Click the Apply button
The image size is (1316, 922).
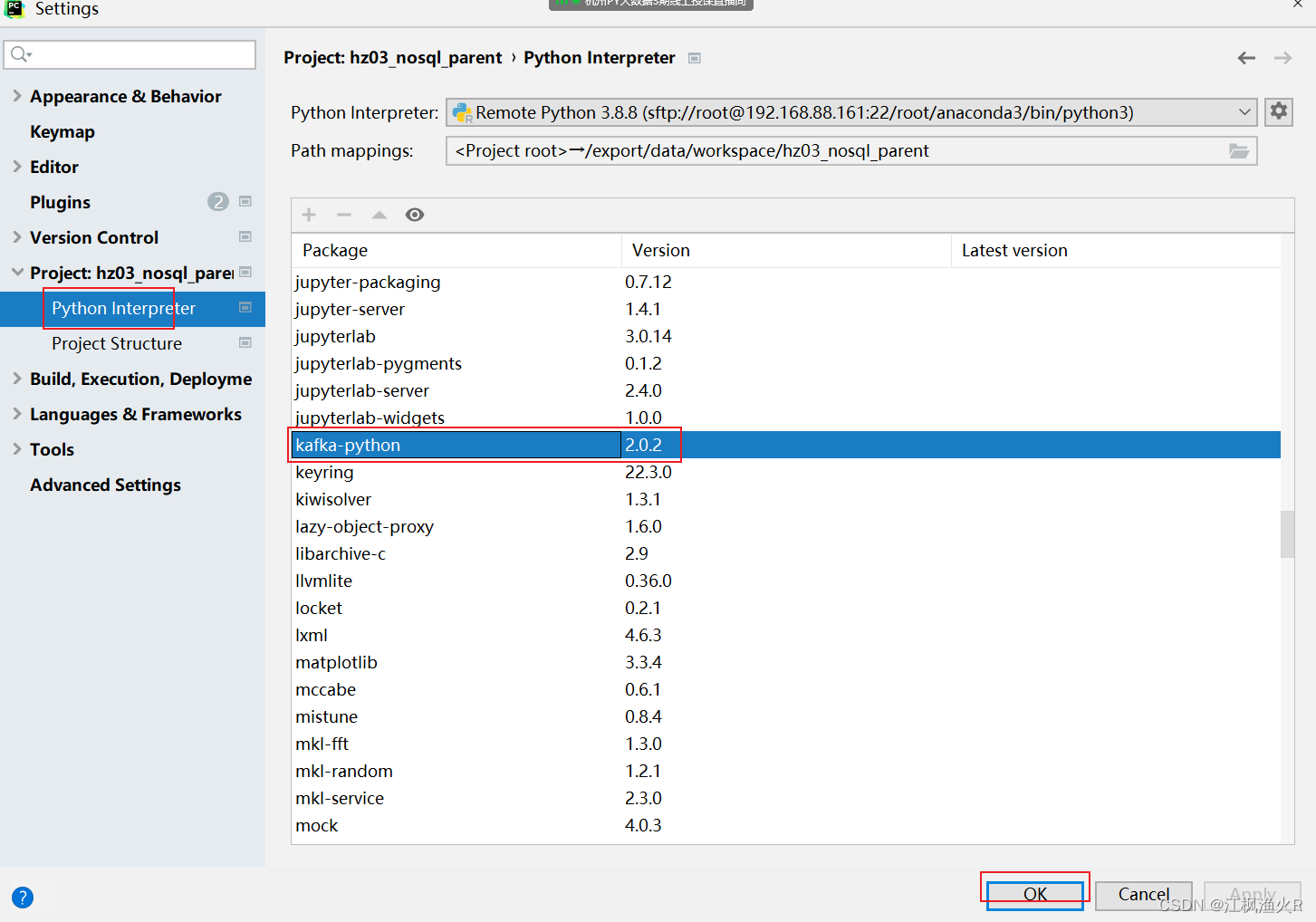click(x=1253, y=894)
